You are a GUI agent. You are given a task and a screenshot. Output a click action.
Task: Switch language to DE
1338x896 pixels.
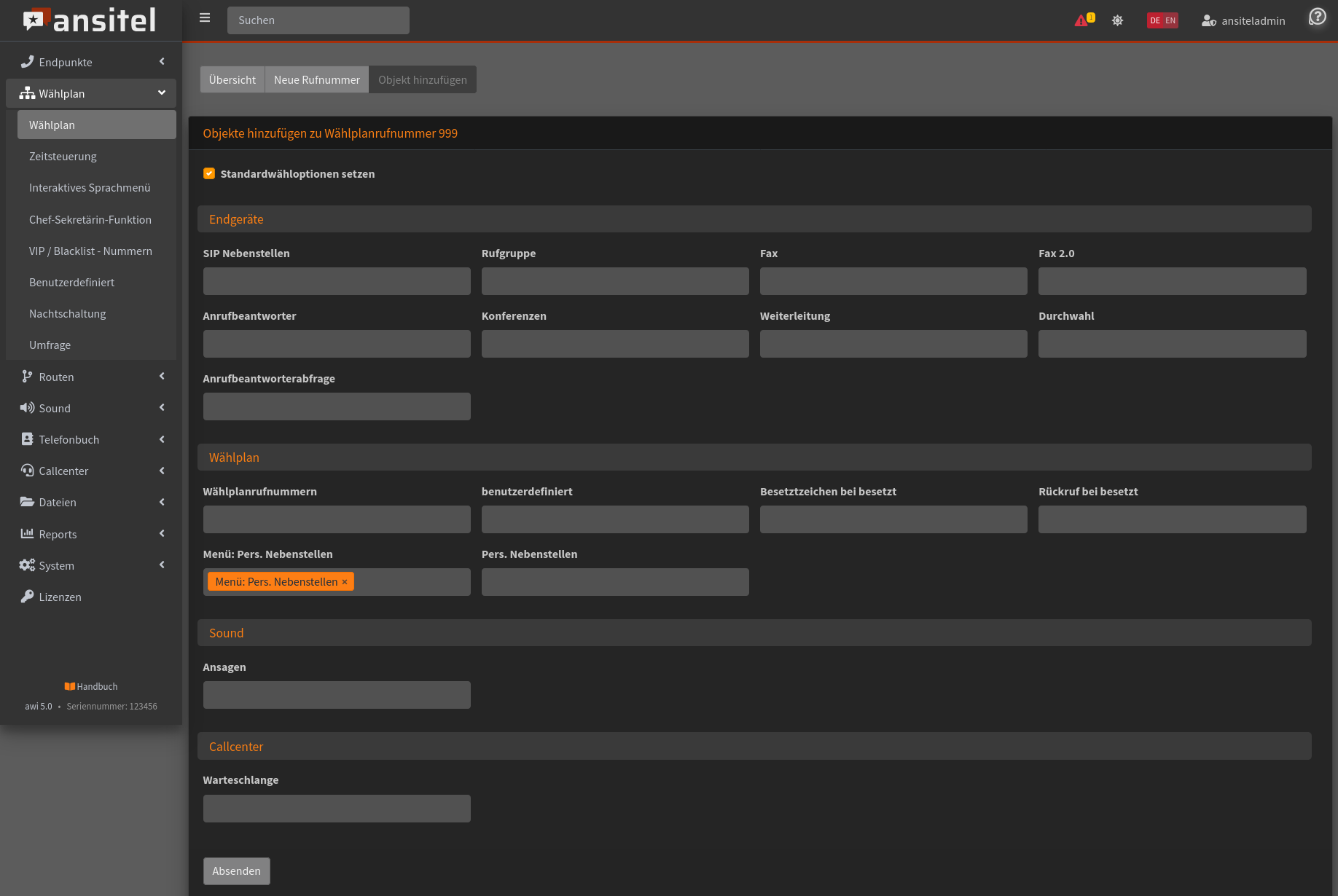(x=1155, y=20)
